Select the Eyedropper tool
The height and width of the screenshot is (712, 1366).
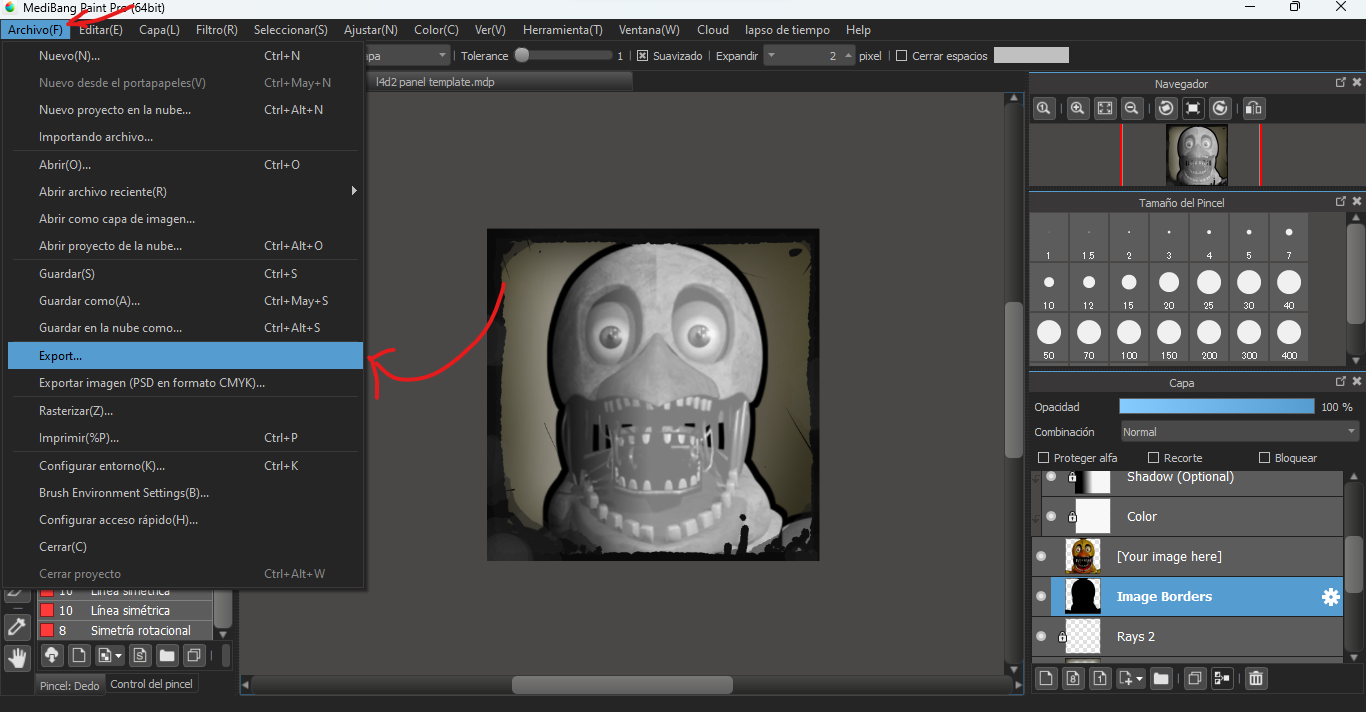[17, 627]
